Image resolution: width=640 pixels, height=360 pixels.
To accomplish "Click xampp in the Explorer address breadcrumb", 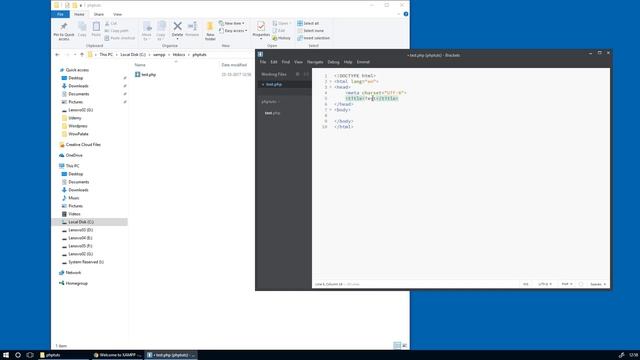I will click(159, 55).
